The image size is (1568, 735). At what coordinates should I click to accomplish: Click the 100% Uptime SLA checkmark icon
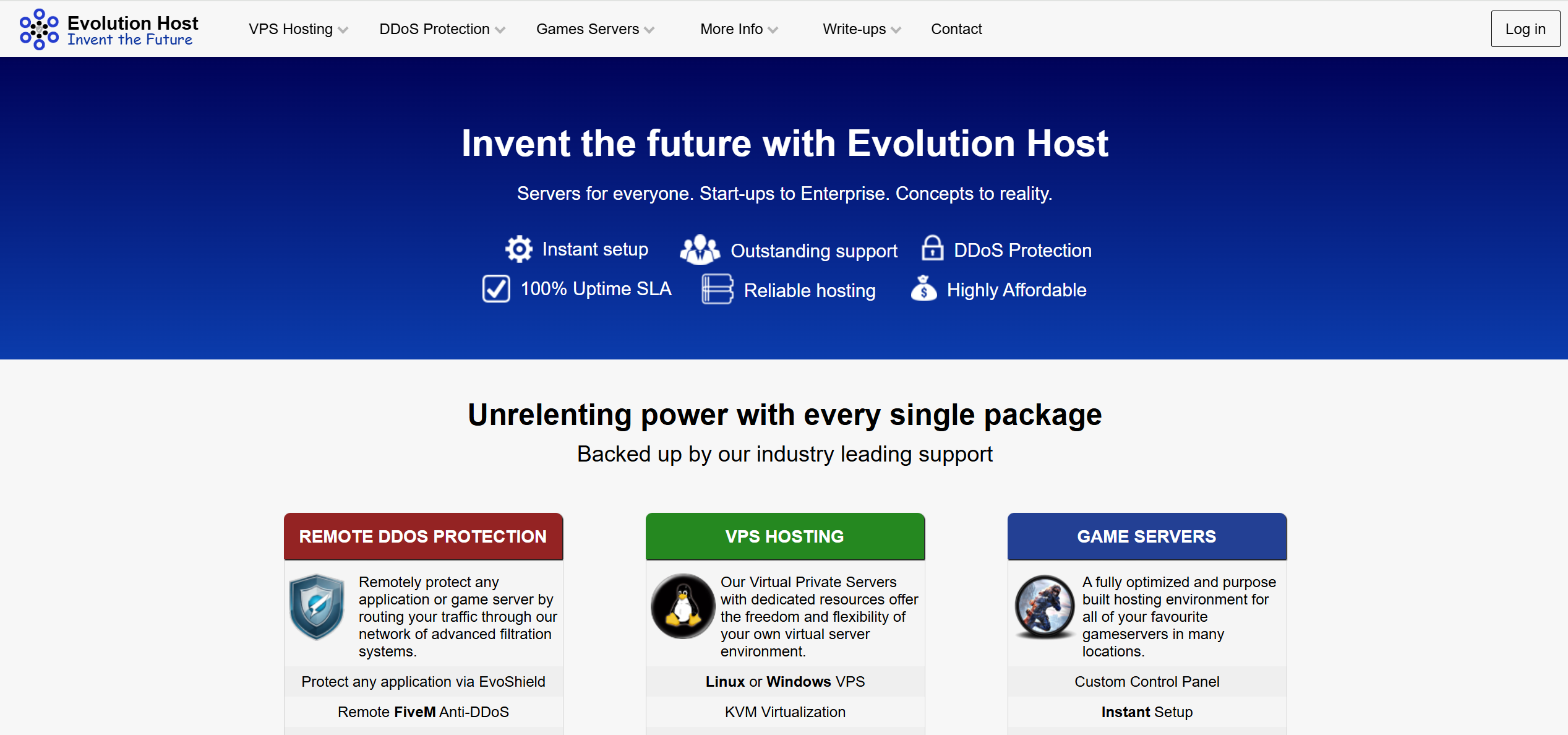[x=496, y=288]
